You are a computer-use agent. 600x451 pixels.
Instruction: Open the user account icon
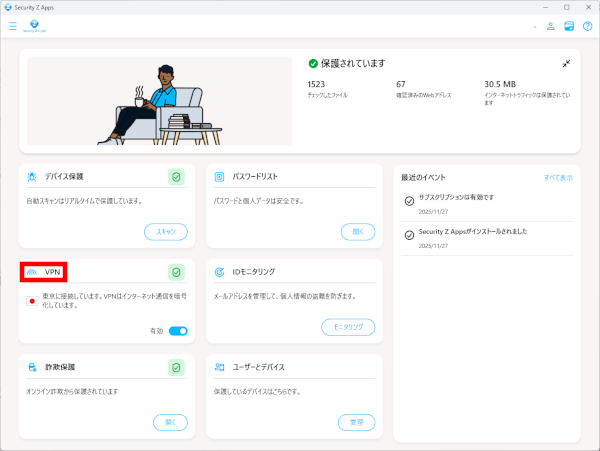[x=550, y=26]
